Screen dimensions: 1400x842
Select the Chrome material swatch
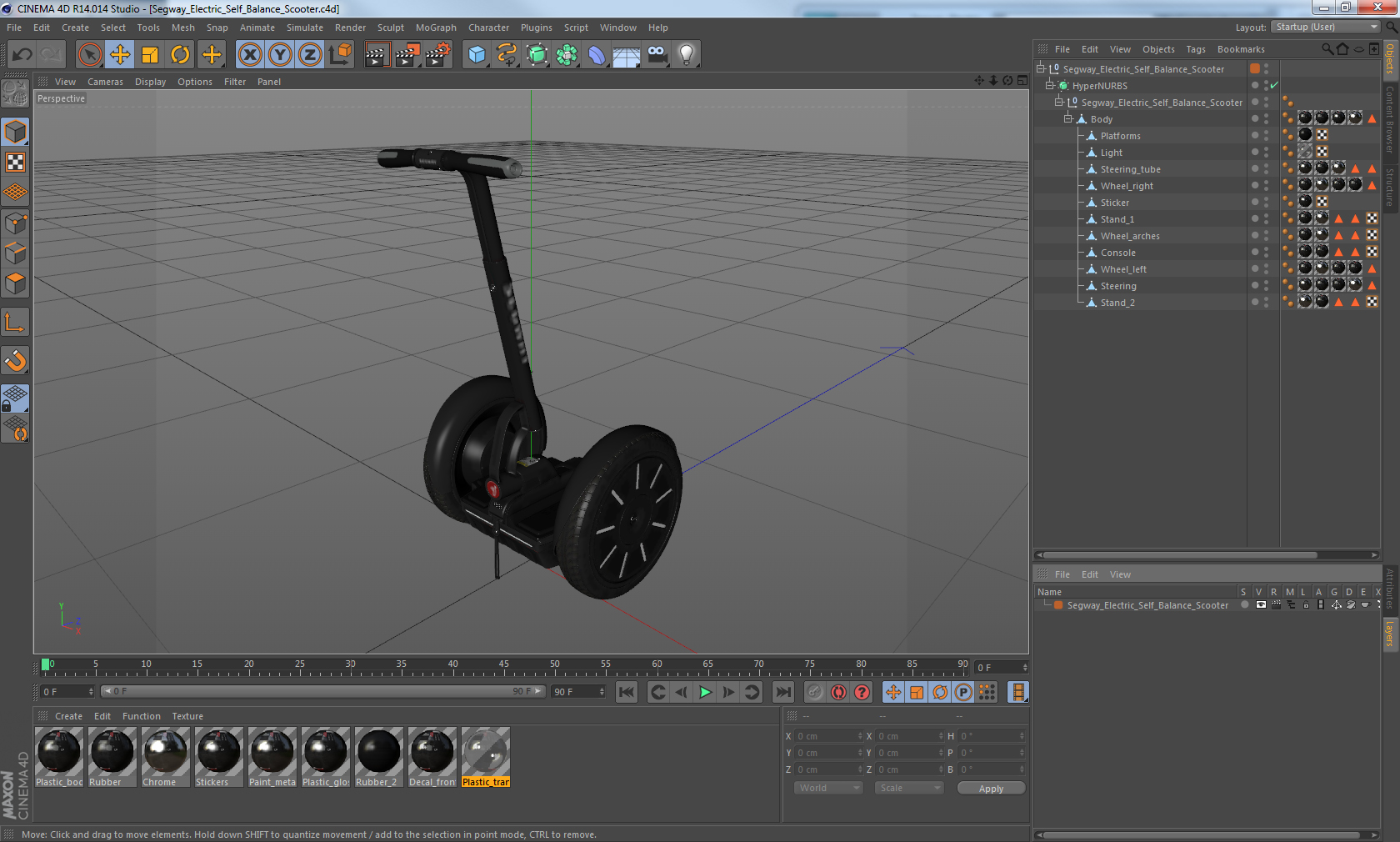click(165, 757)
